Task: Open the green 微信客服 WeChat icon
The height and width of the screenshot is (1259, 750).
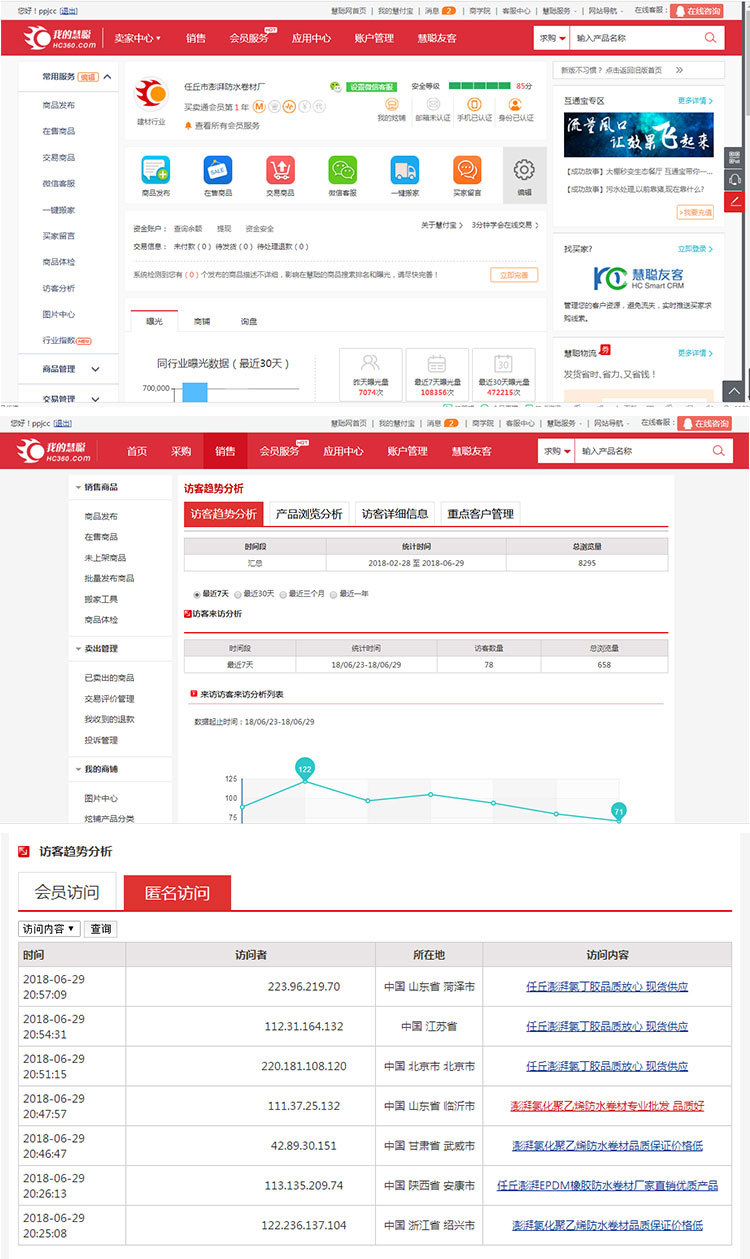Action: click(x=343, y=170)
